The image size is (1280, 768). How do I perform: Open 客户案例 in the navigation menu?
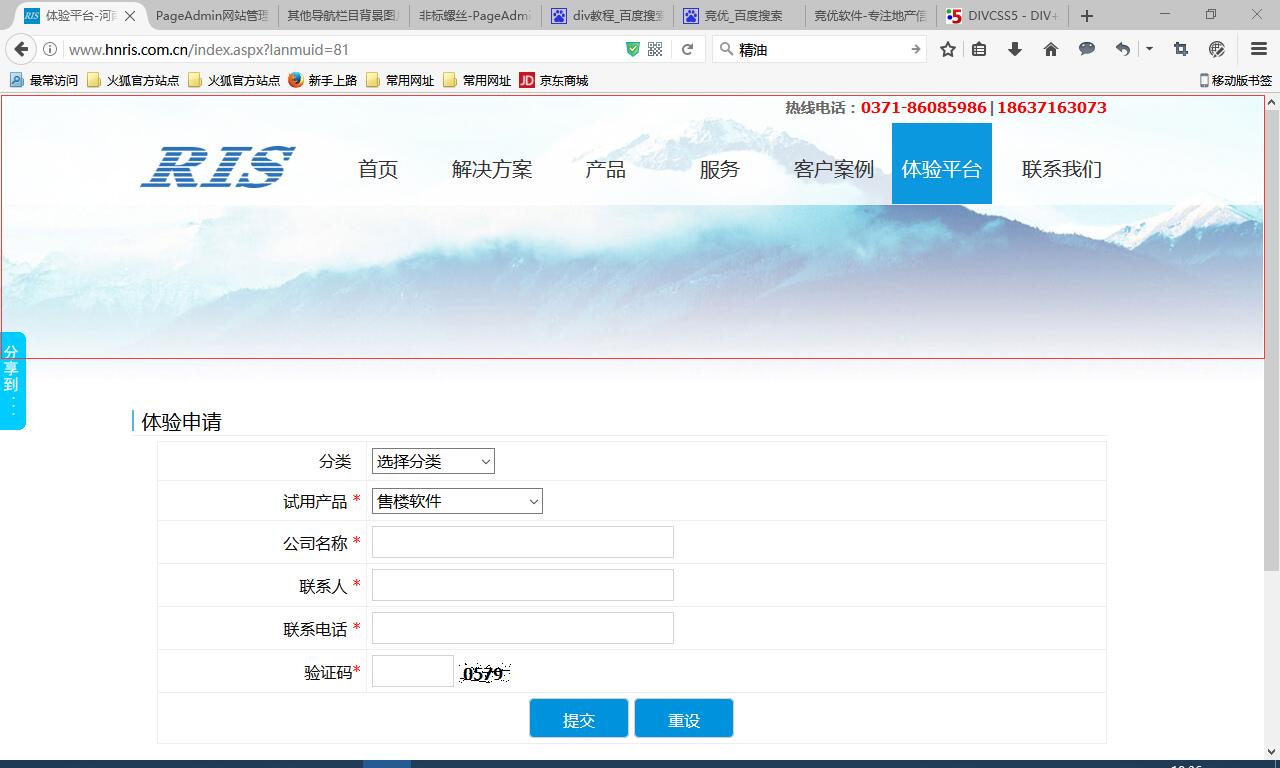[x=833, y=169]
